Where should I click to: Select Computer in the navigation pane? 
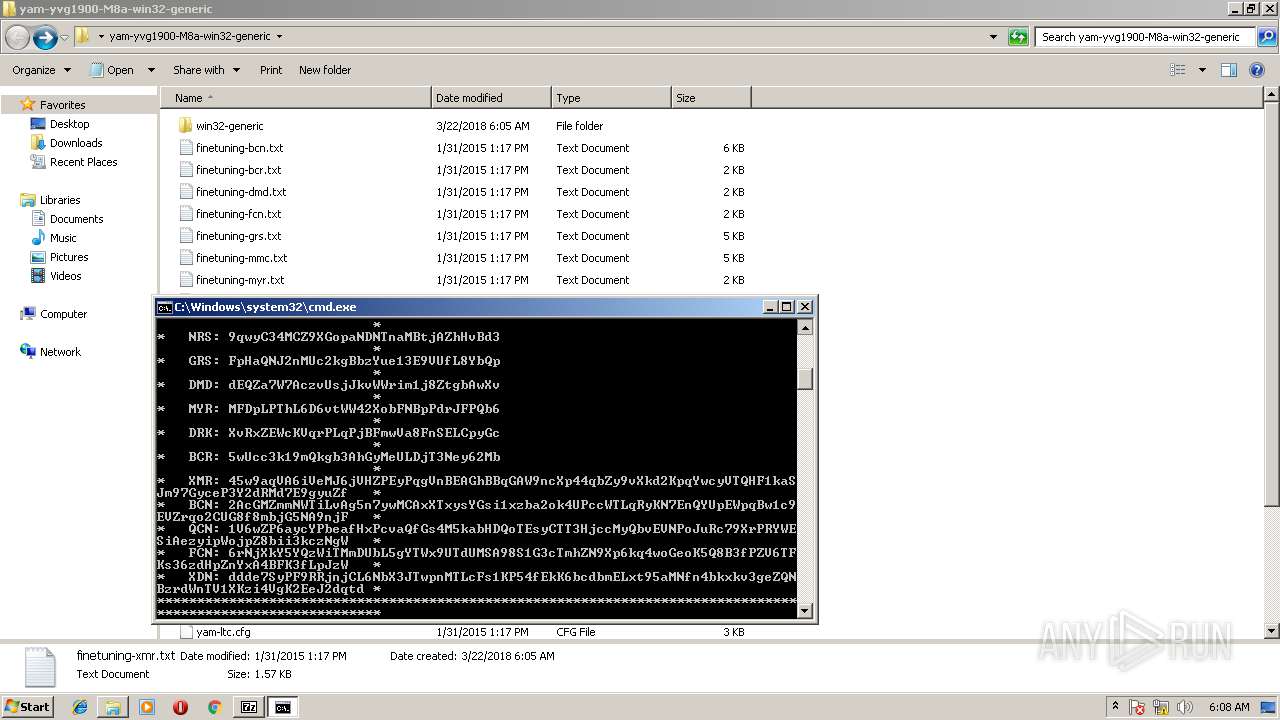(x=63, y=314)
